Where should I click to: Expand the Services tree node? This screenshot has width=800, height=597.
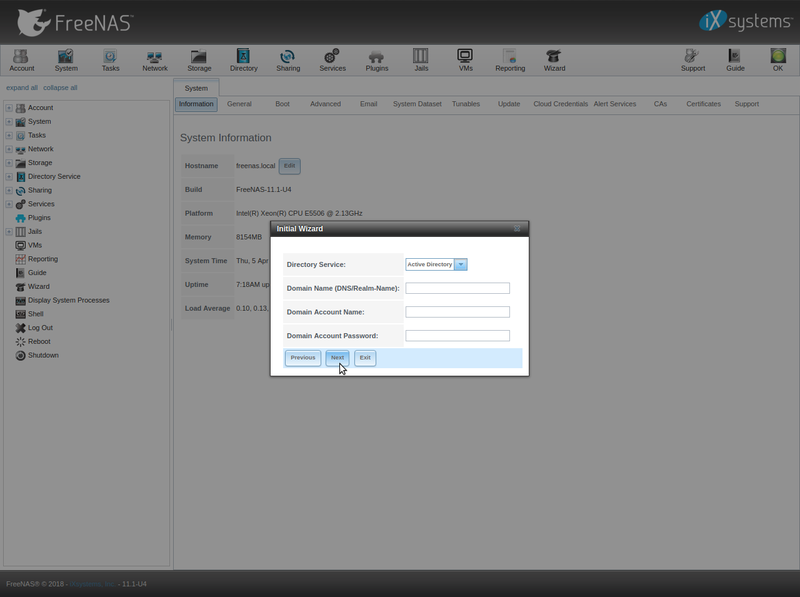pyautogui.click(x=9, y=204)
